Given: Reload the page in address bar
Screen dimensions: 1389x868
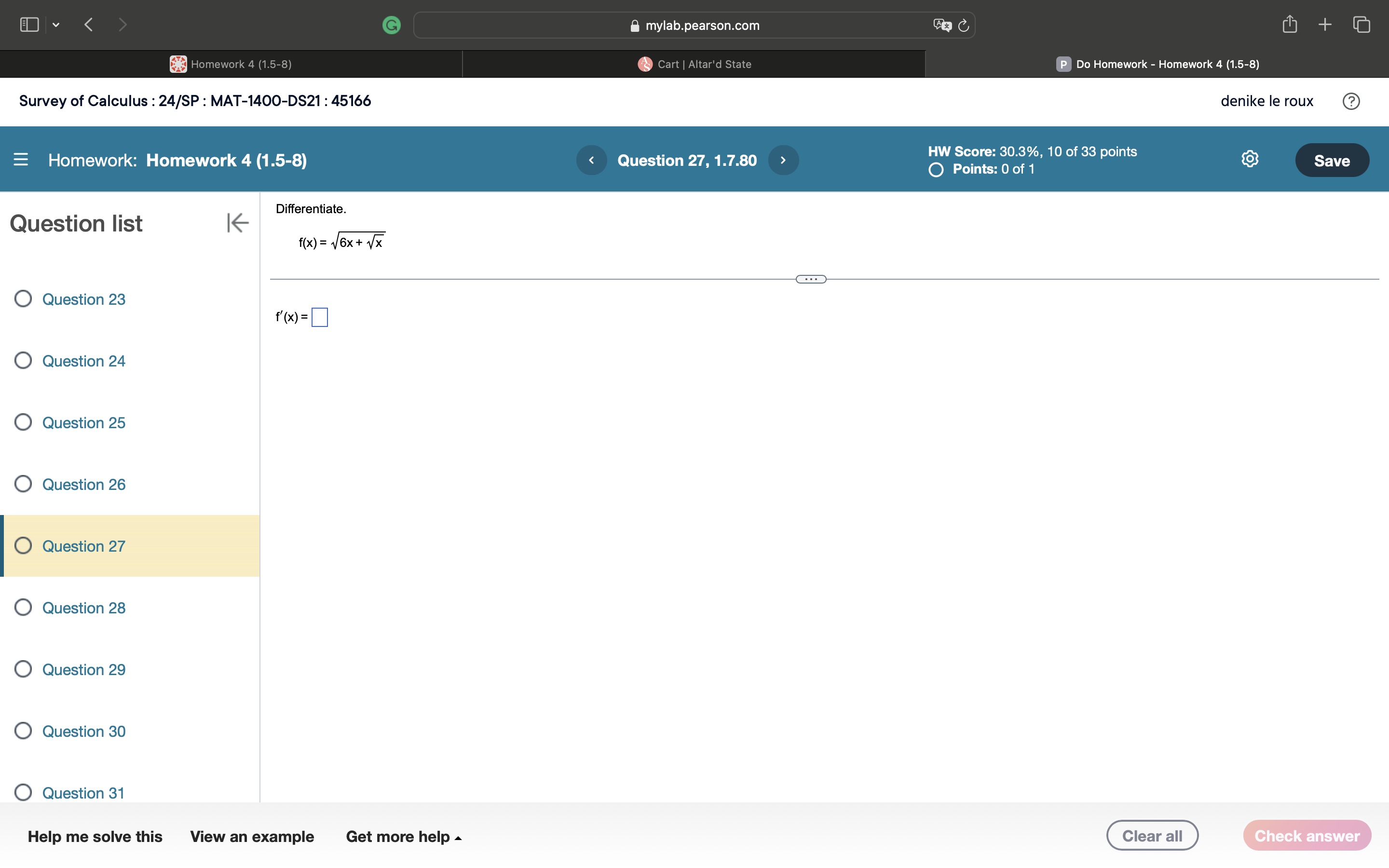Looking at the screenshot, I should 964,25.
